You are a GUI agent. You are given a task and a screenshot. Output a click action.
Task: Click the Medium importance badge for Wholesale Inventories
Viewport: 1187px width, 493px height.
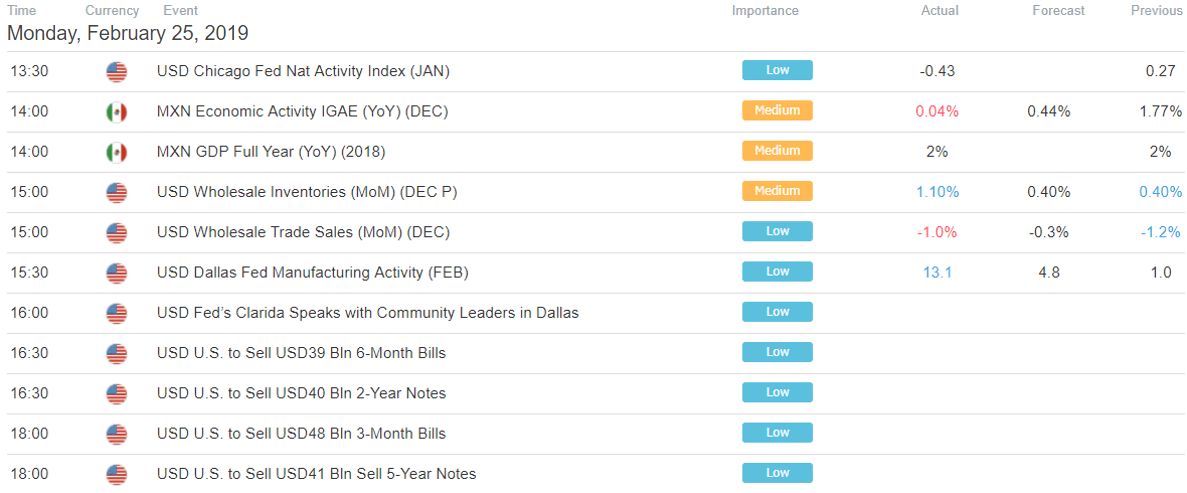pos(777,191)
